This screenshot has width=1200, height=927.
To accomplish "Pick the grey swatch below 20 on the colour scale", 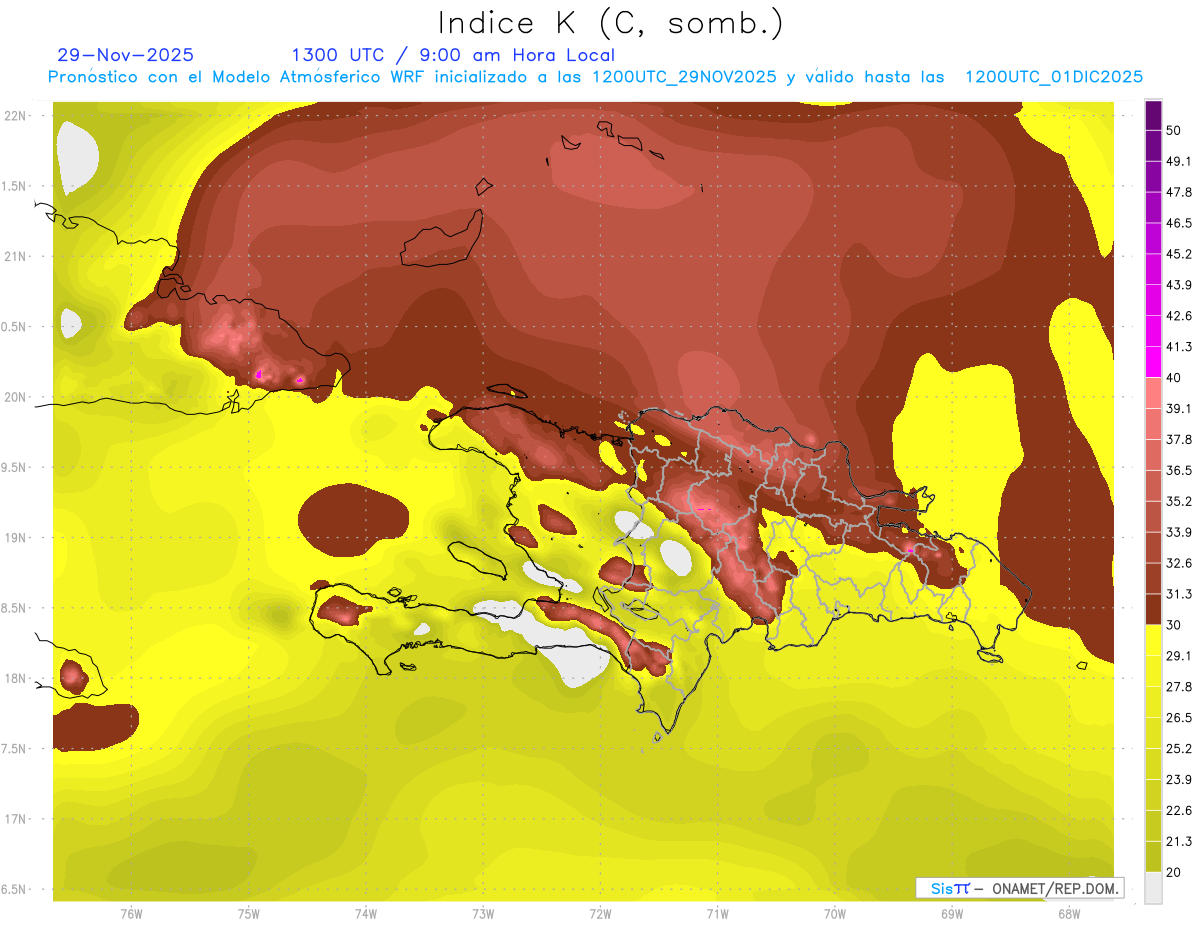I will 1153,887.
